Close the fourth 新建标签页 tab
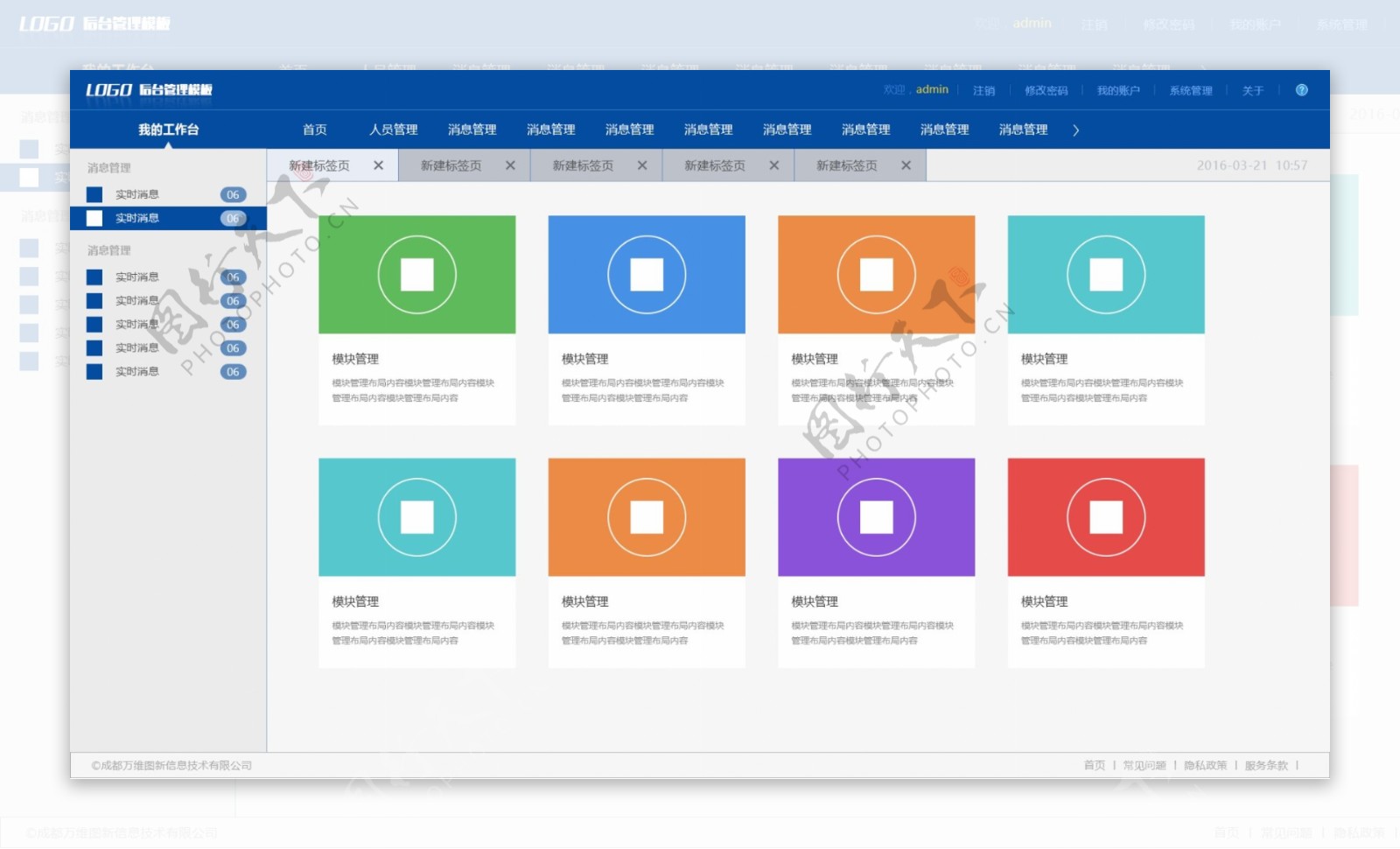The width and height of the screenshot is (1400, 849). (x=774, y=165)
